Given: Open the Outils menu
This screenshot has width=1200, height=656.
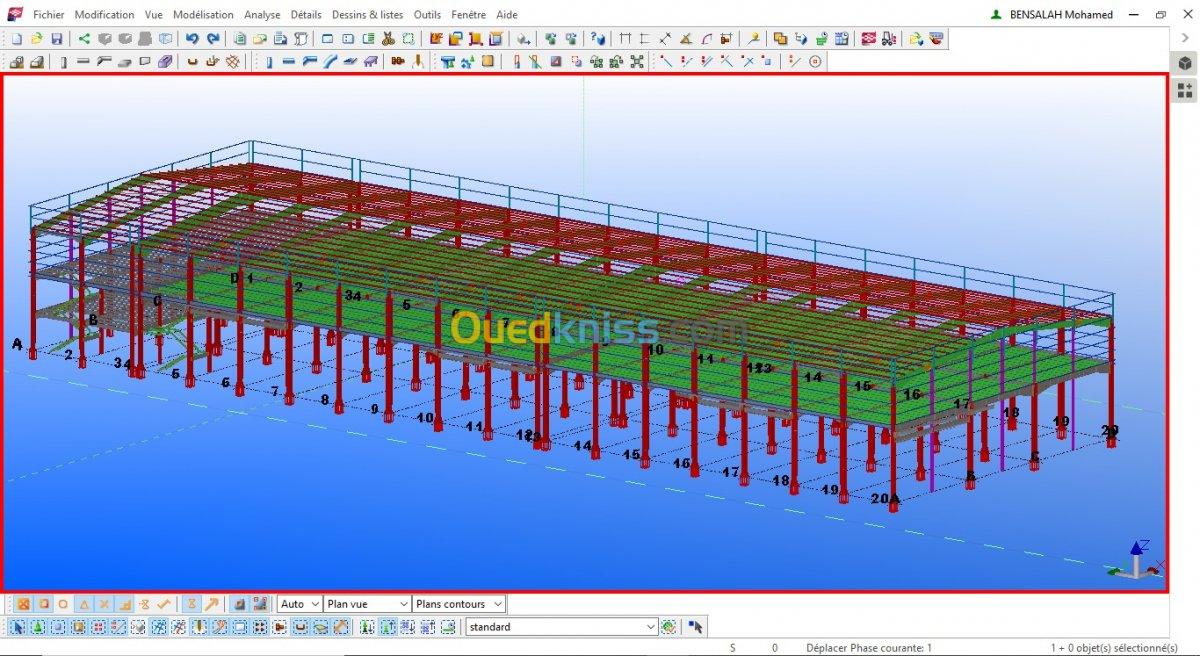Looking at the screenshot, I should tap(427, 15).
